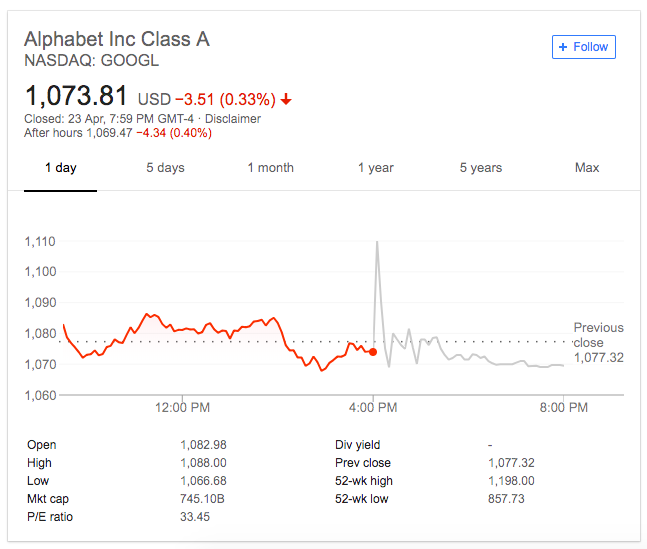The width and height of the screenshot is (647, 549).
Task: Click the NASDAQ: GOOGL ticker text
Action: point(92,61)
